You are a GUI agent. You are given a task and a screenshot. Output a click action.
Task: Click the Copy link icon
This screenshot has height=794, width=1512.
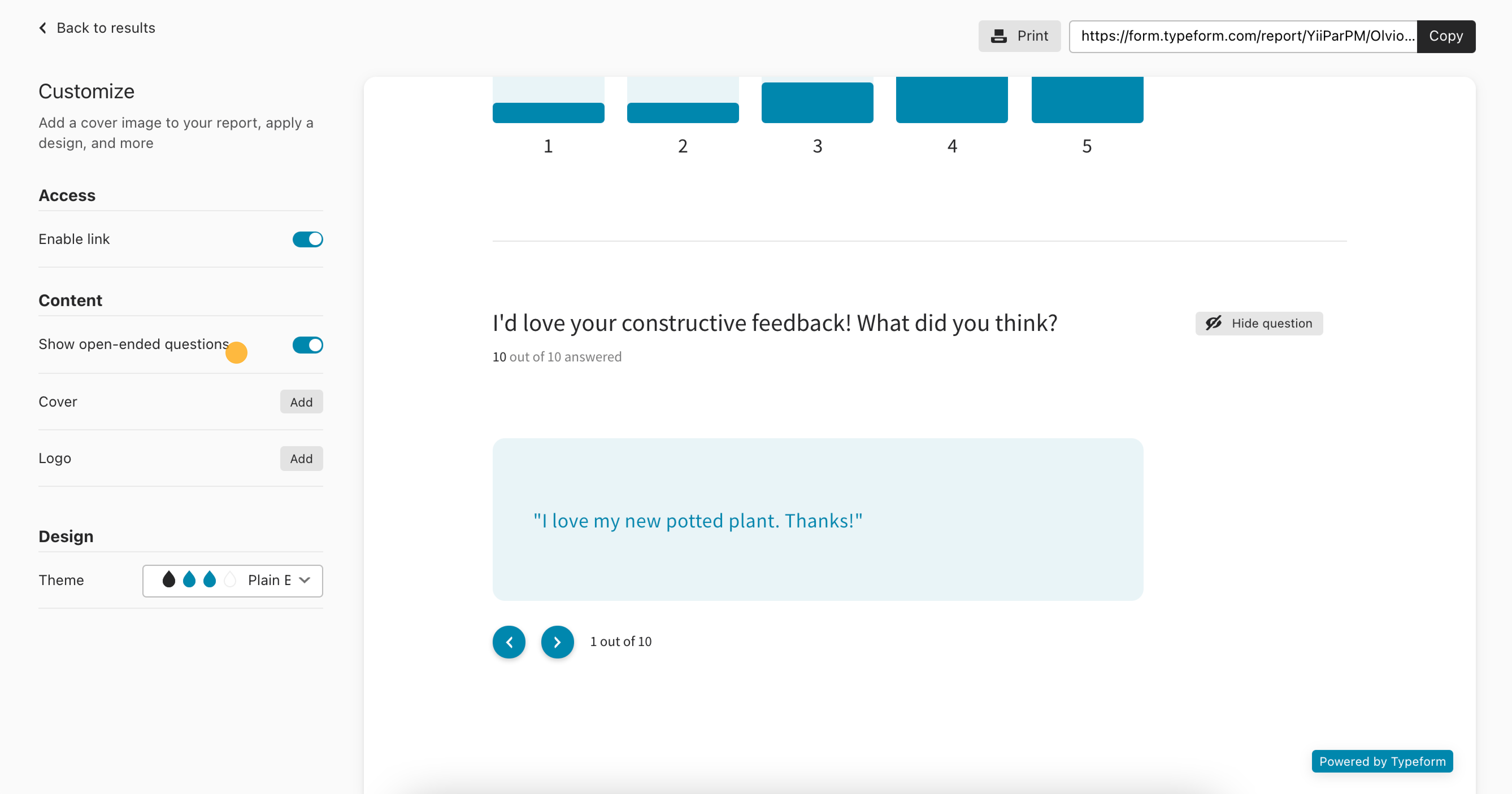(1446, 36)
